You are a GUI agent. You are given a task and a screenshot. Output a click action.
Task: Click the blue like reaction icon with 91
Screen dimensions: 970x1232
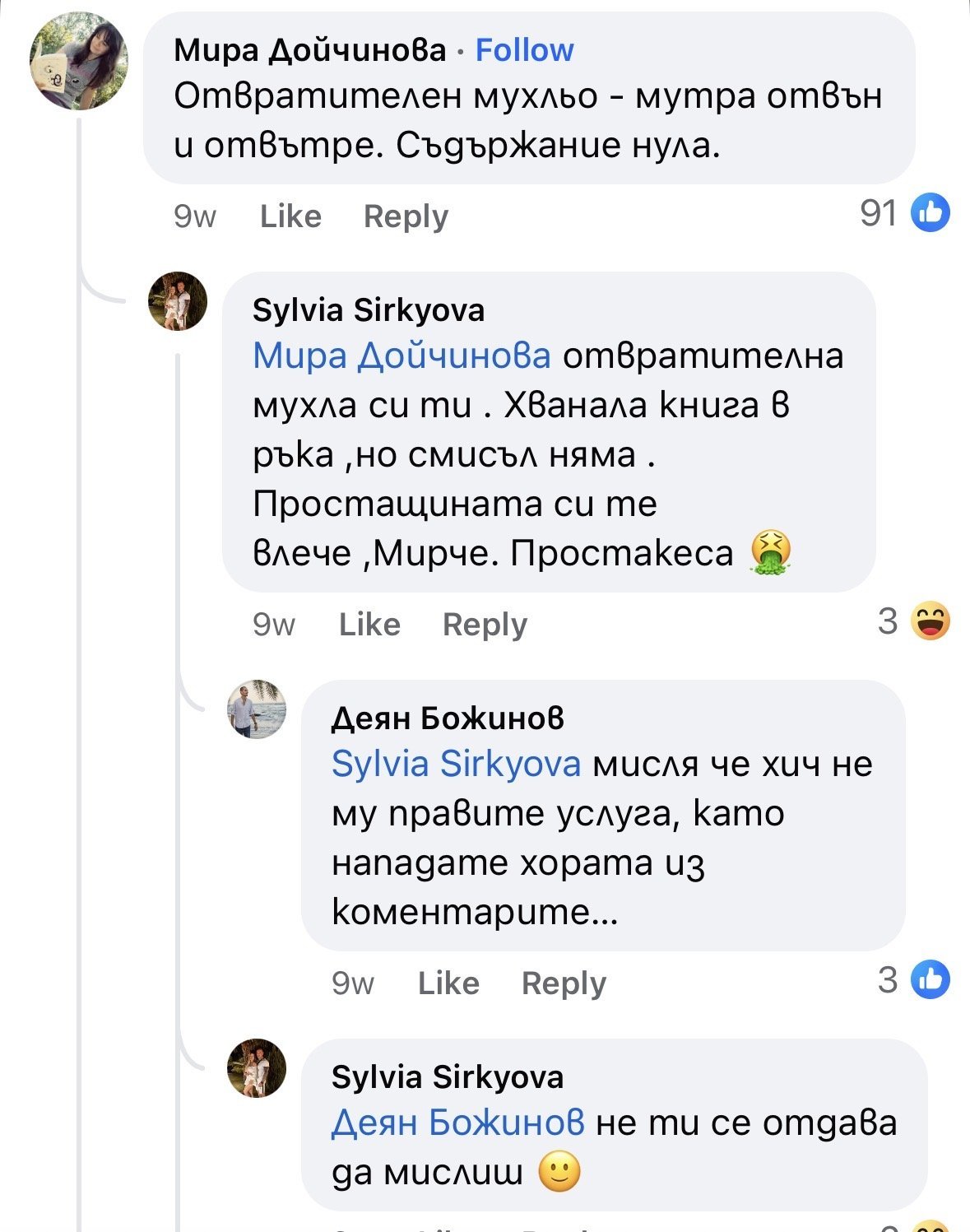coord(931,214)
